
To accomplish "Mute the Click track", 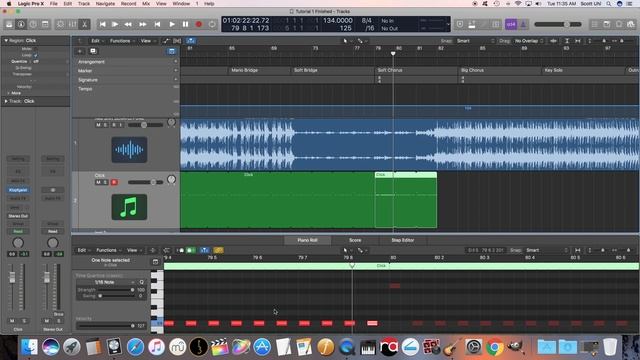I will pyautogui.click(x=98, y=182).
